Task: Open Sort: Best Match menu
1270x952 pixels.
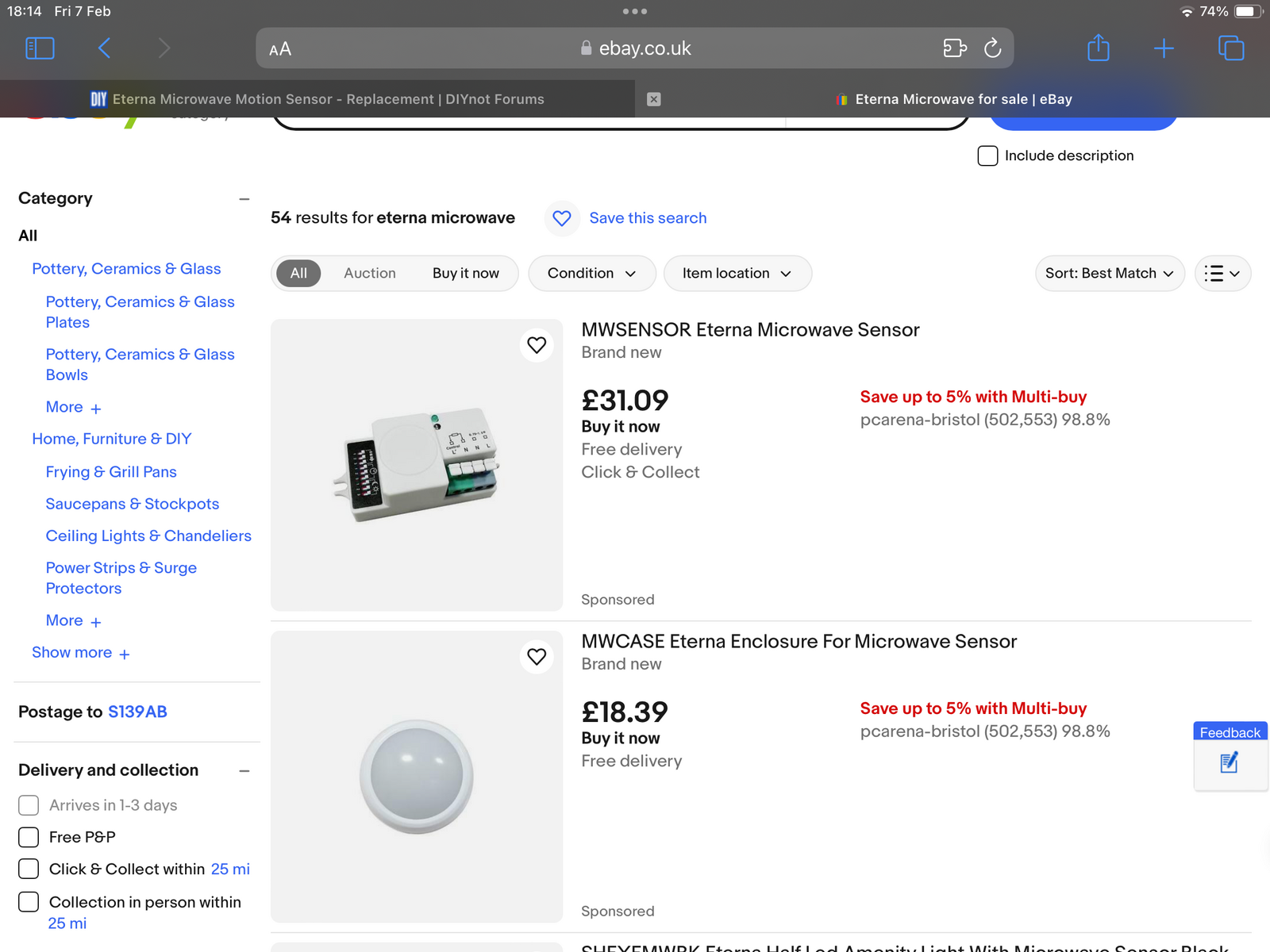Action: (1109, 273)
